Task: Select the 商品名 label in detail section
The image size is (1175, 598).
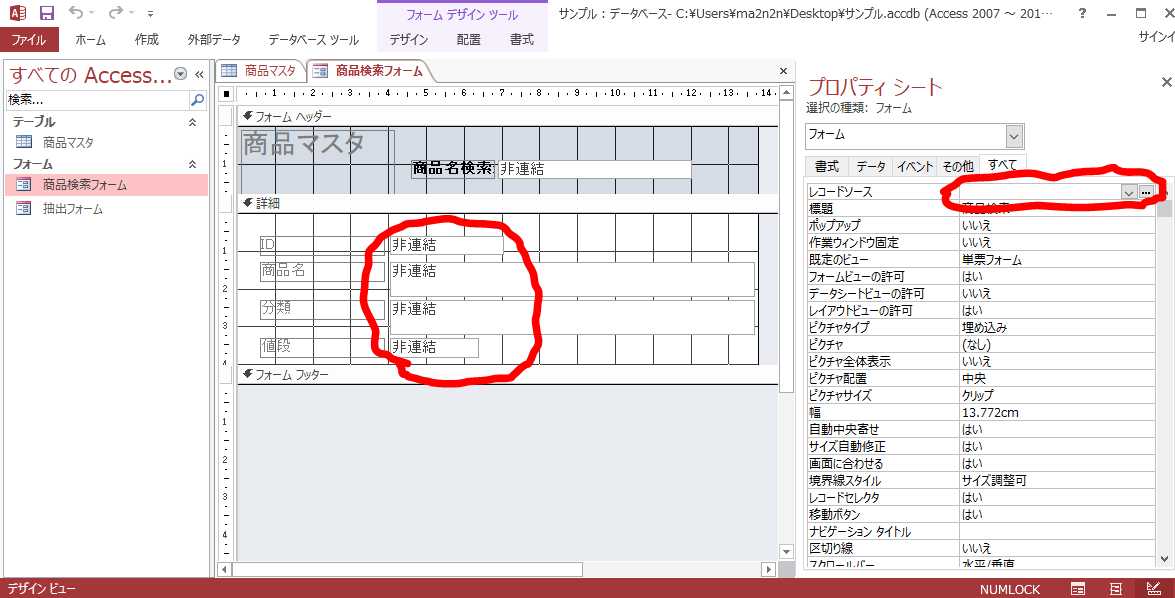Action: (321, 271)
